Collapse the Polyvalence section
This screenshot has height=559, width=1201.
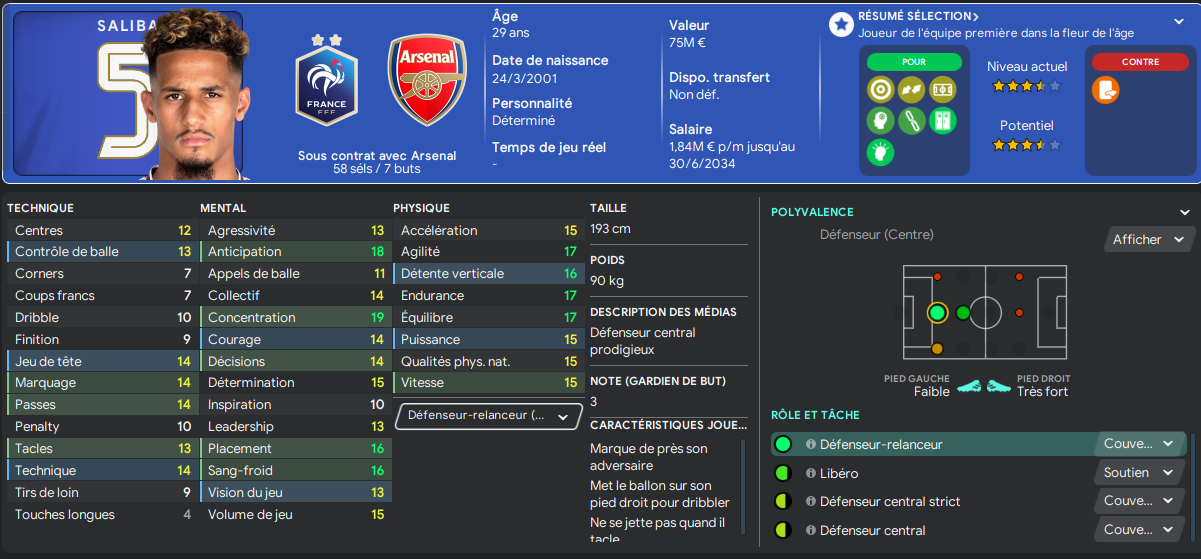(x=1185, y=212)
